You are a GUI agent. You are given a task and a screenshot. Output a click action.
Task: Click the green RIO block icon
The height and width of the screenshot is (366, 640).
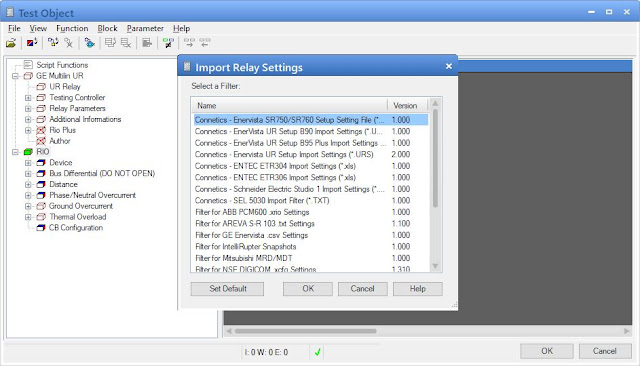pos(28,152)
